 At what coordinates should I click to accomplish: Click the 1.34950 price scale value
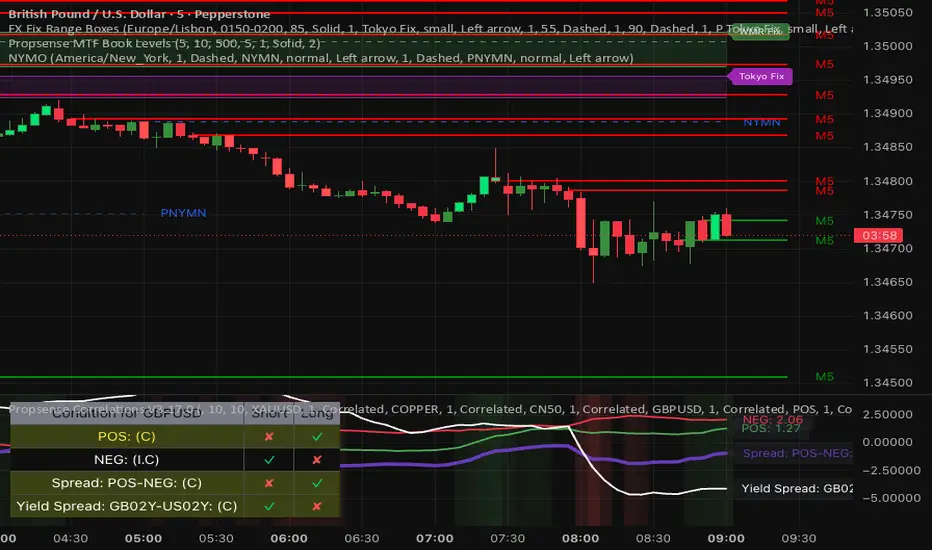click(x=887, y=80)
